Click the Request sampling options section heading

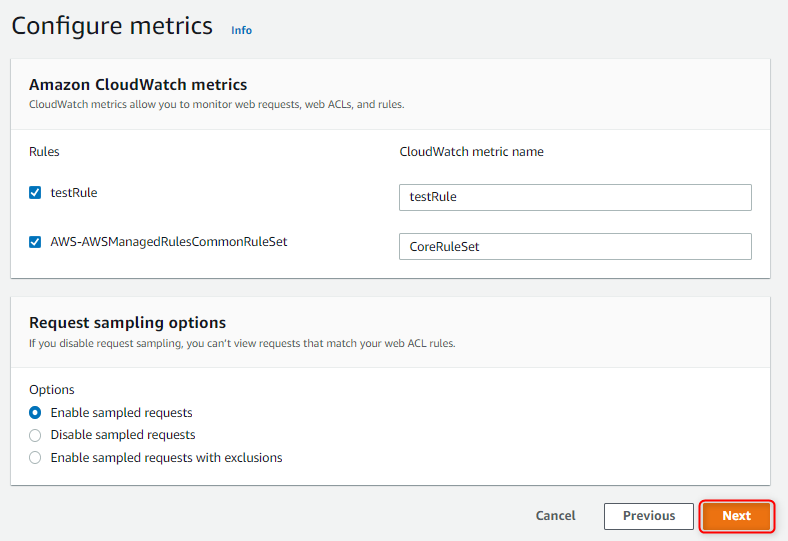[x=127, y=322]
